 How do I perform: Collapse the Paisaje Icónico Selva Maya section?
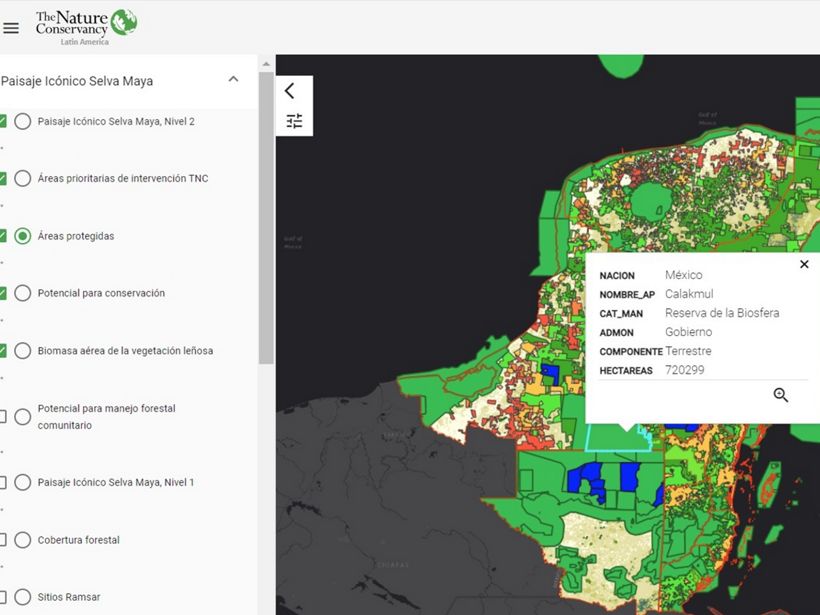(x=233, y=80)
